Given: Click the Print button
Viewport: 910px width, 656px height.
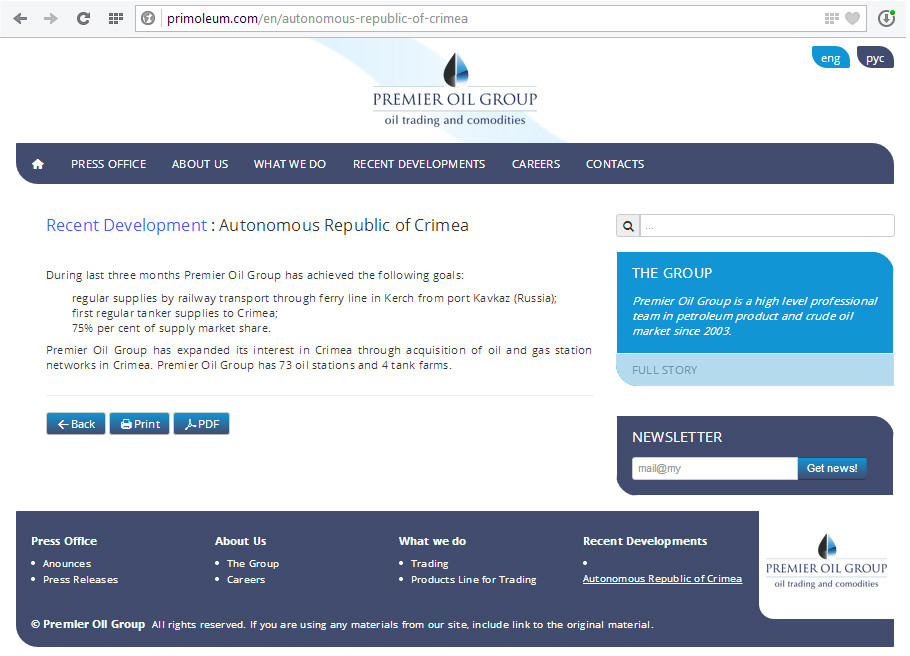Looking at the screenshot, I should (139, 424).
